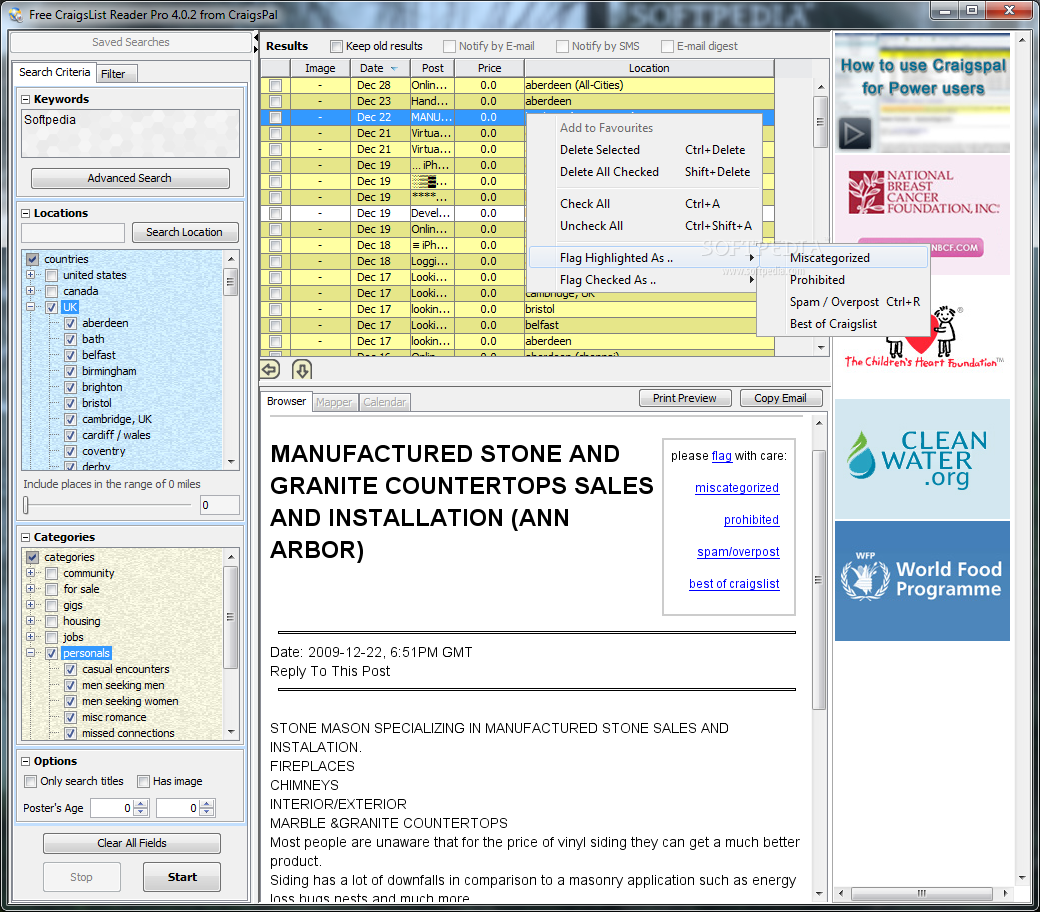Click the miscategorized flag link
The height and width of the screenshot is (912, 1040).
pos(736,488)
